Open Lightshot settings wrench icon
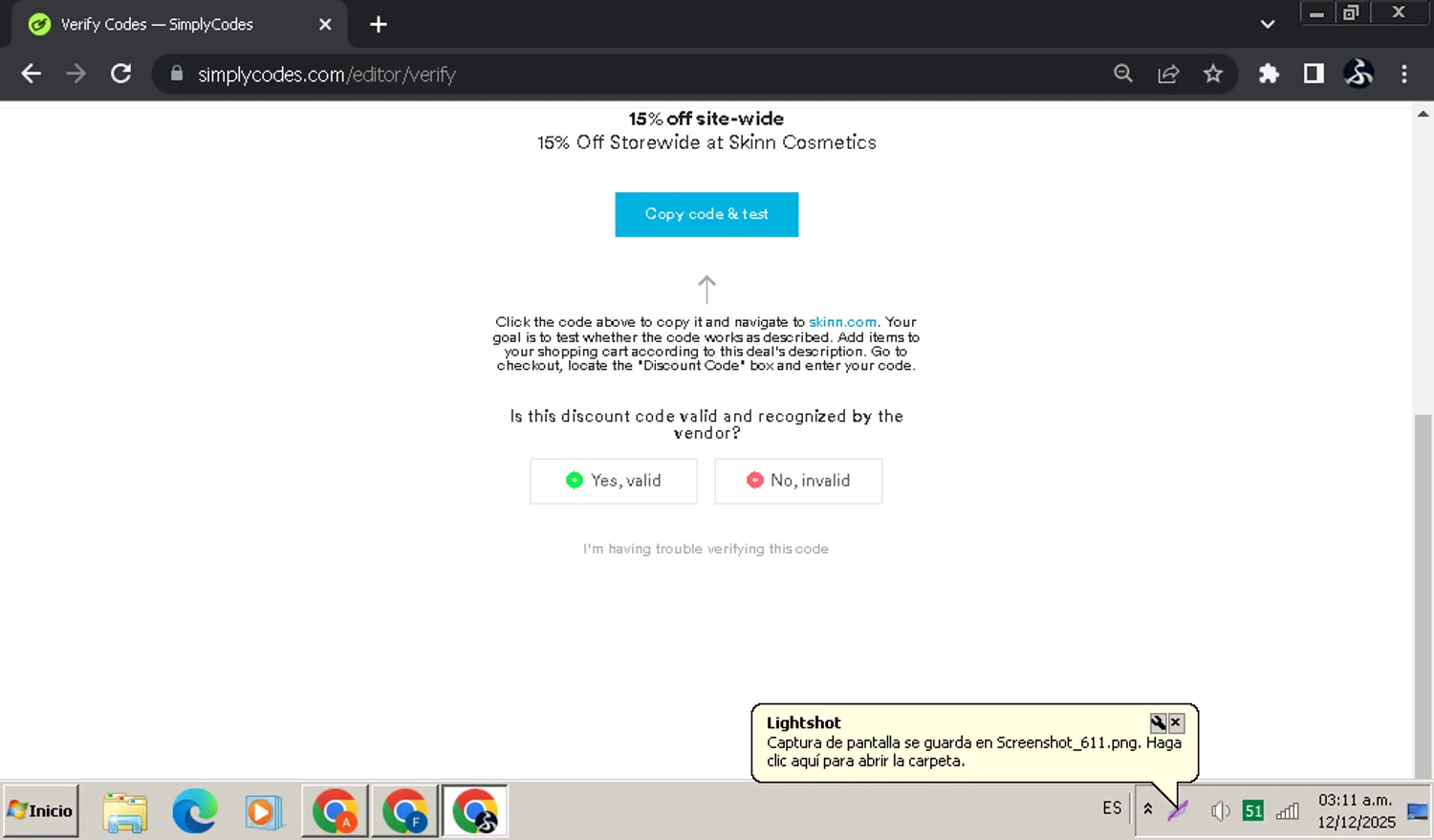1434x840 pixels. (1158, 722)
